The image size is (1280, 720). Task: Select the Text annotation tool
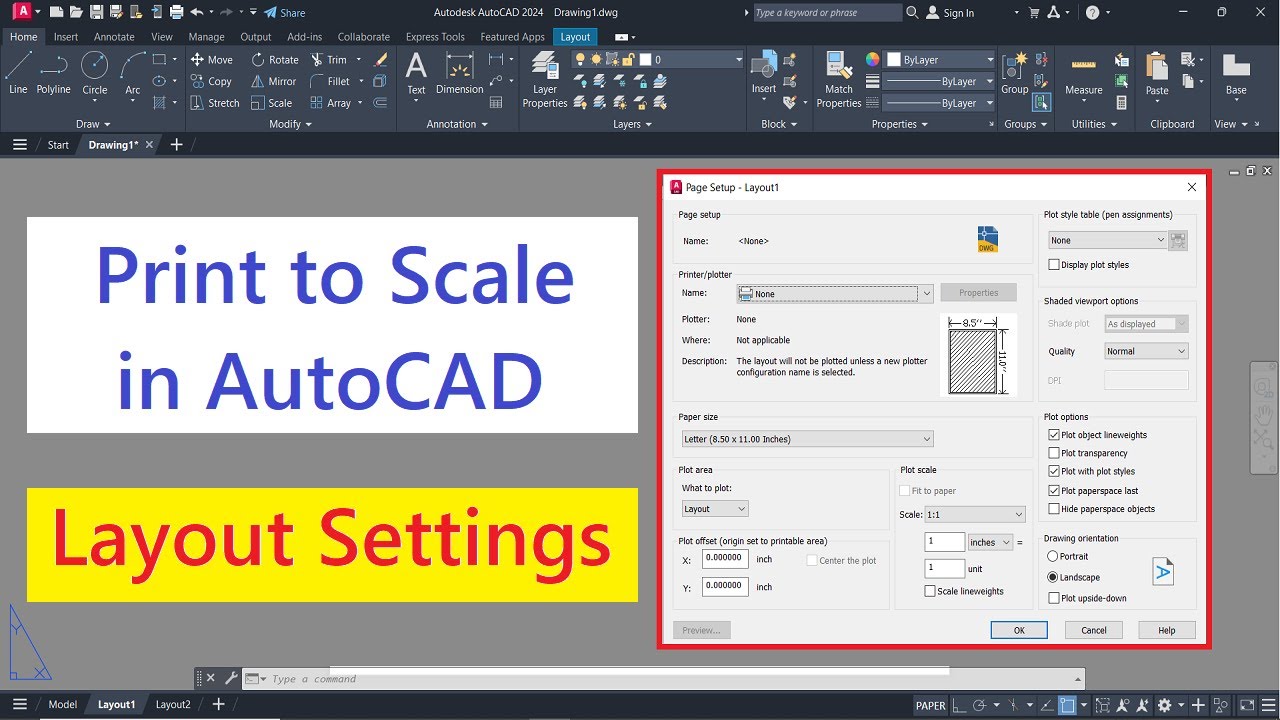[x=416, y=74]
